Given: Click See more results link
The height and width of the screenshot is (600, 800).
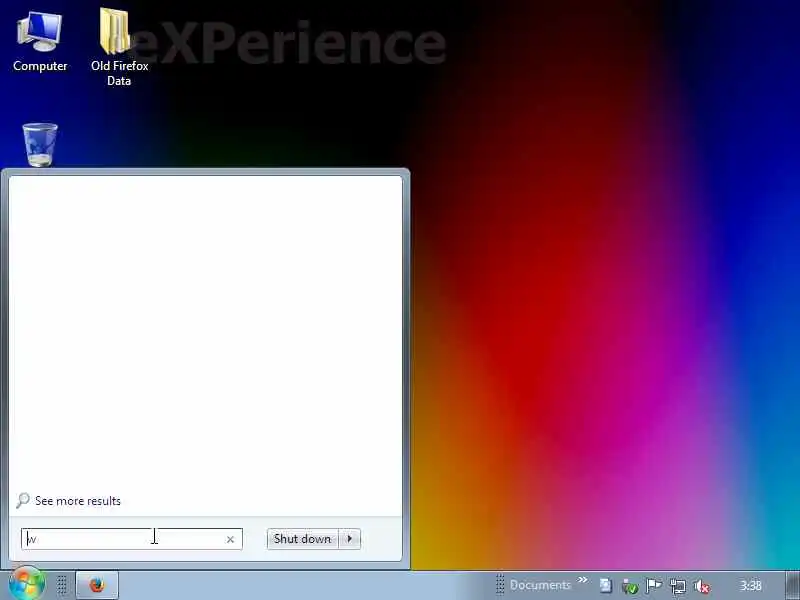Looking at the screenshot, I should [78, 501].
